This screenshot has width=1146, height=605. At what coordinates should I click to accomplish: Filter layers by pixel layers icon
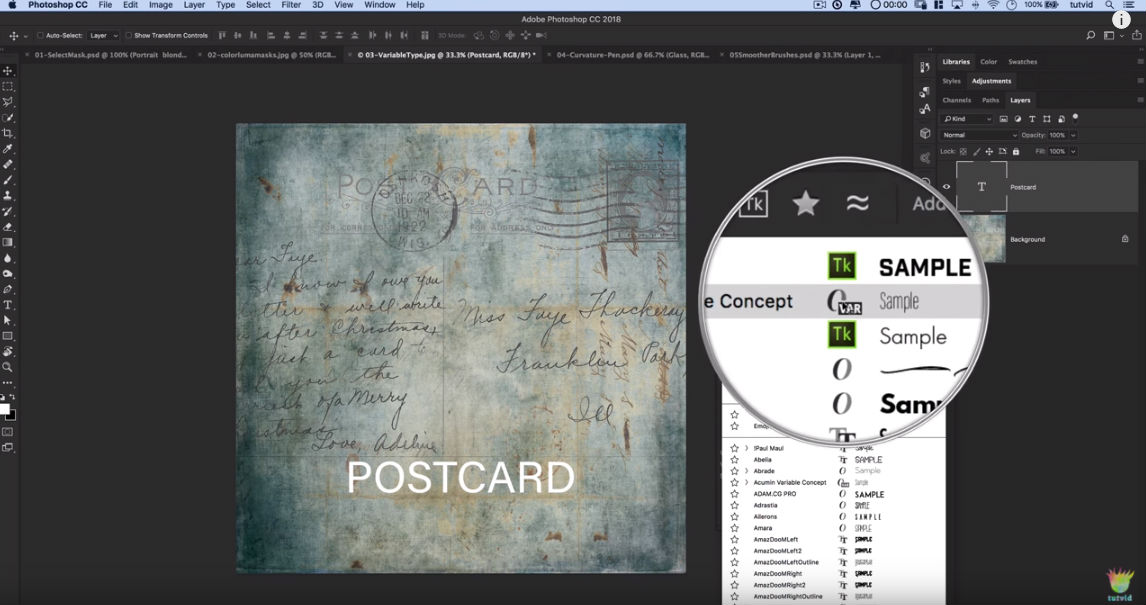(1003, 118)
